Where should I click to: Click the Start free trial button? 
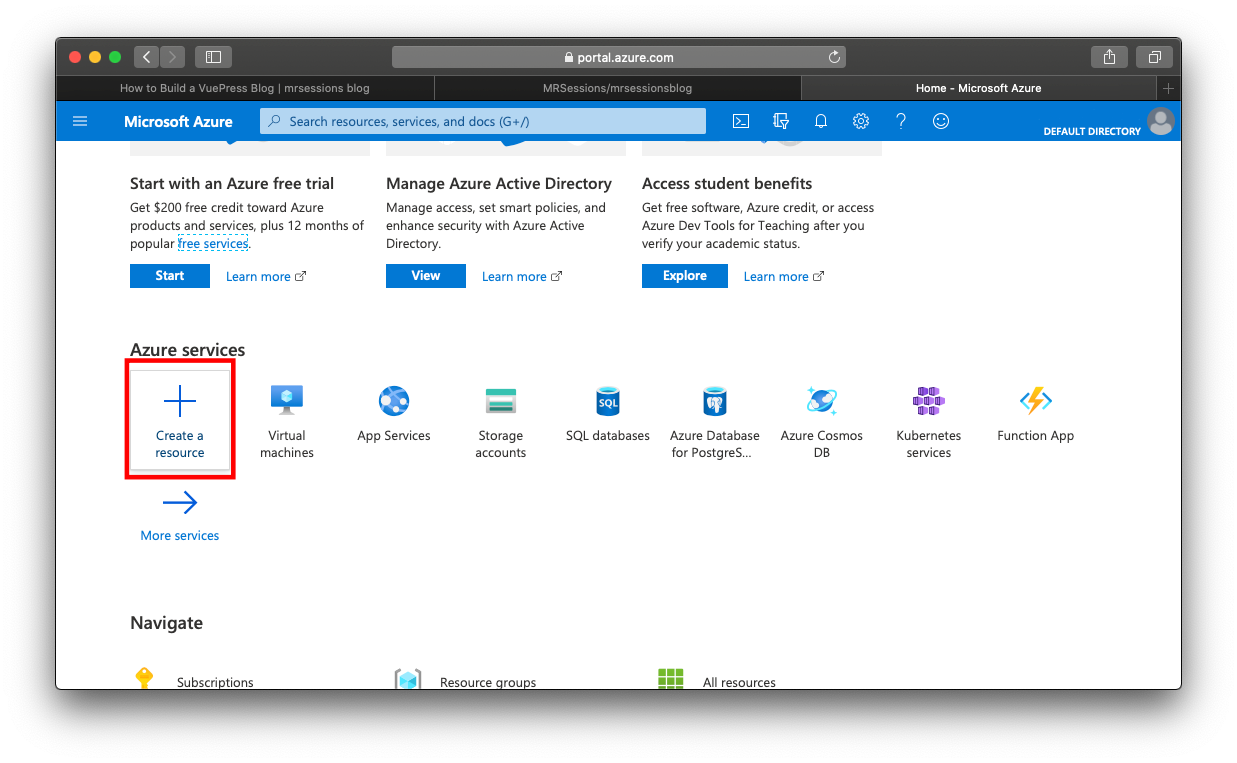click(170, 276)
